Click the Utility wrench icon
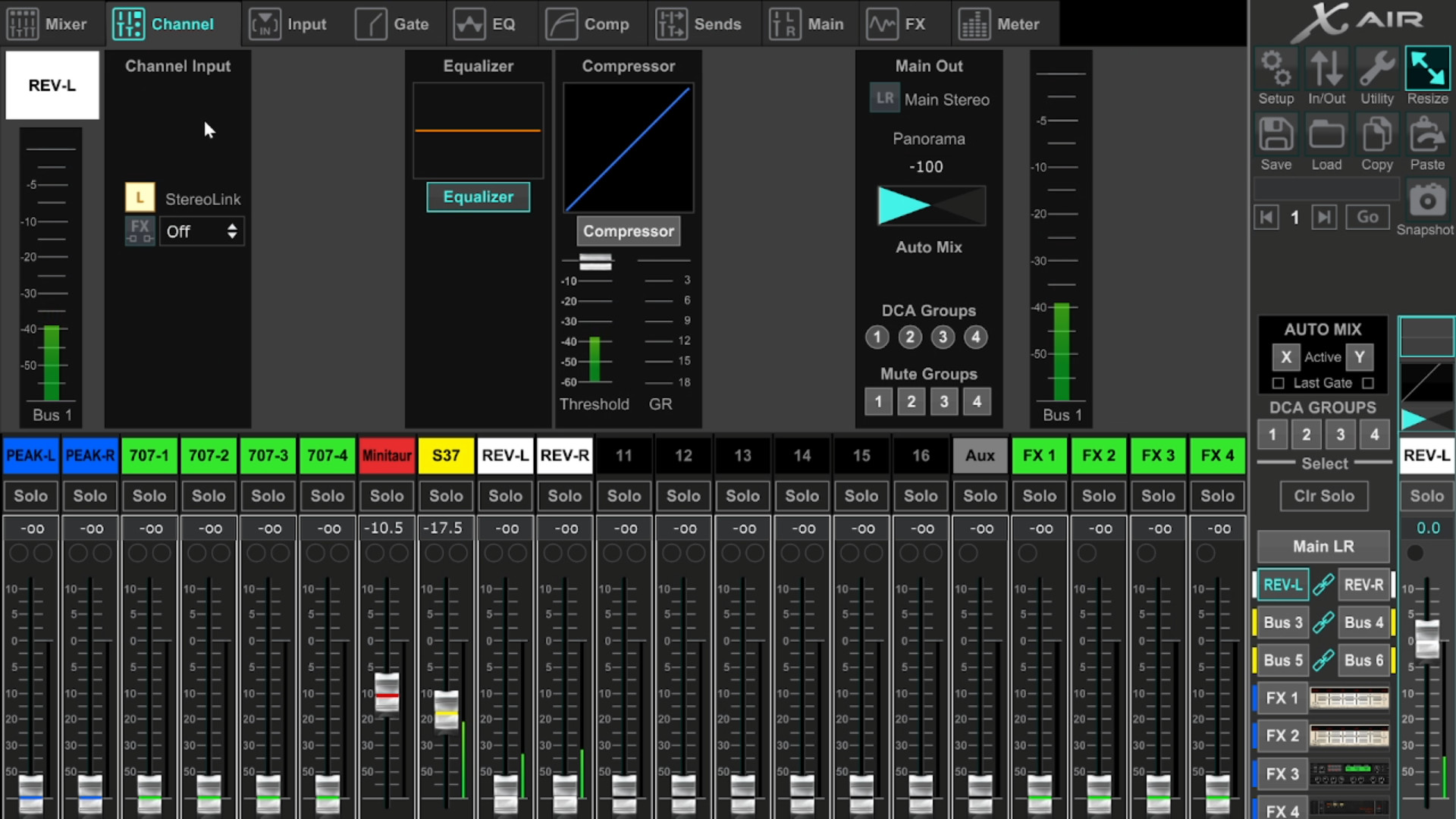 coord(1376,68)
